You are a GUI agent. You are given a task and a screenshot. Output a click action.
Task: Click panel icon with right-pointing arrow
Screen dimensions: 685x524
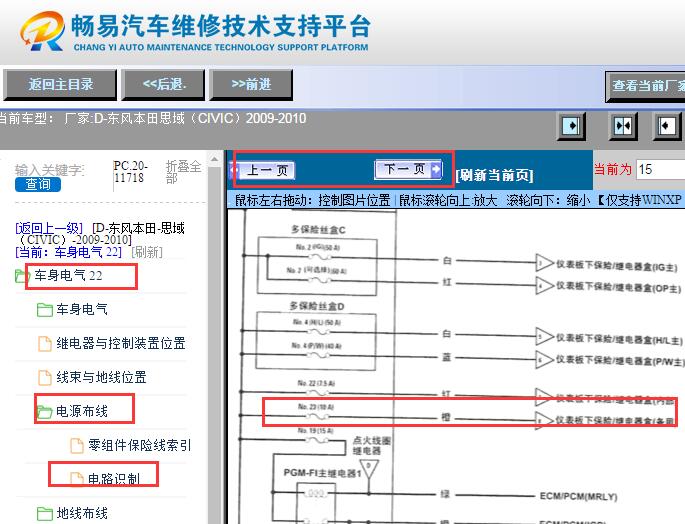click(571, 126)
